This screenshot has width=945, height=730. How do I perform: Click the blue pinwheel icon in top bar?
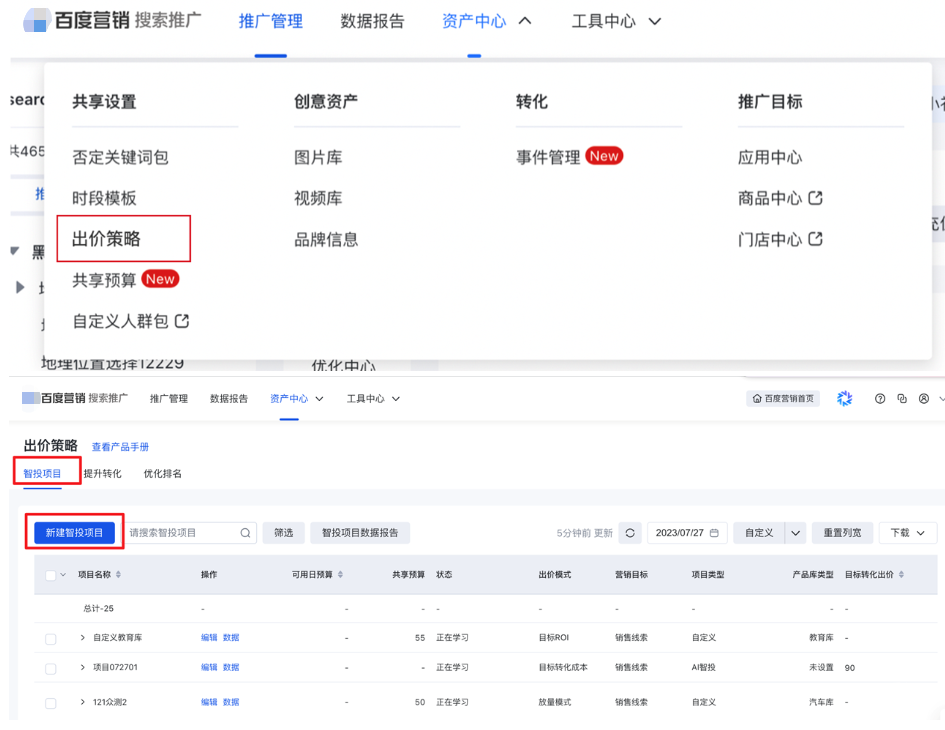845,398
